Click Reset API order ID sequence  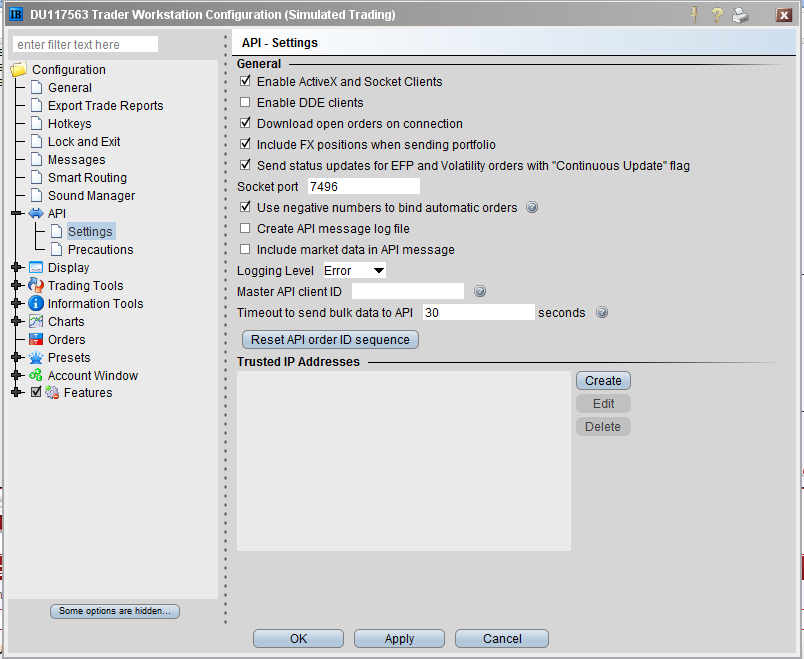330,340
